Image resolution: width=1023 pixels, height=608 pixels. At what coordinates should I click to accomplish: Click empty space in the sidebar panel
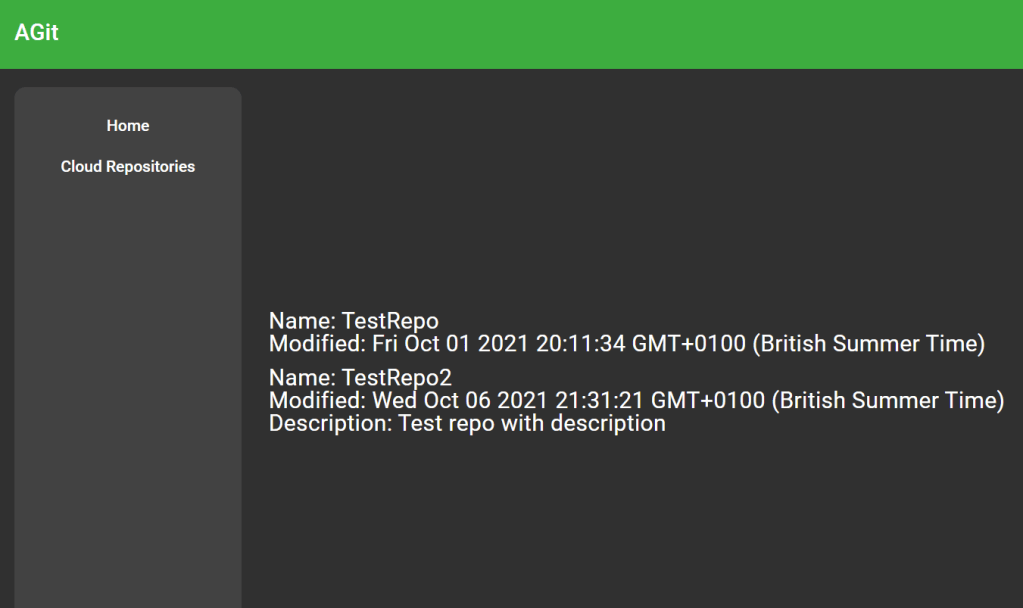tap(128, 400)
